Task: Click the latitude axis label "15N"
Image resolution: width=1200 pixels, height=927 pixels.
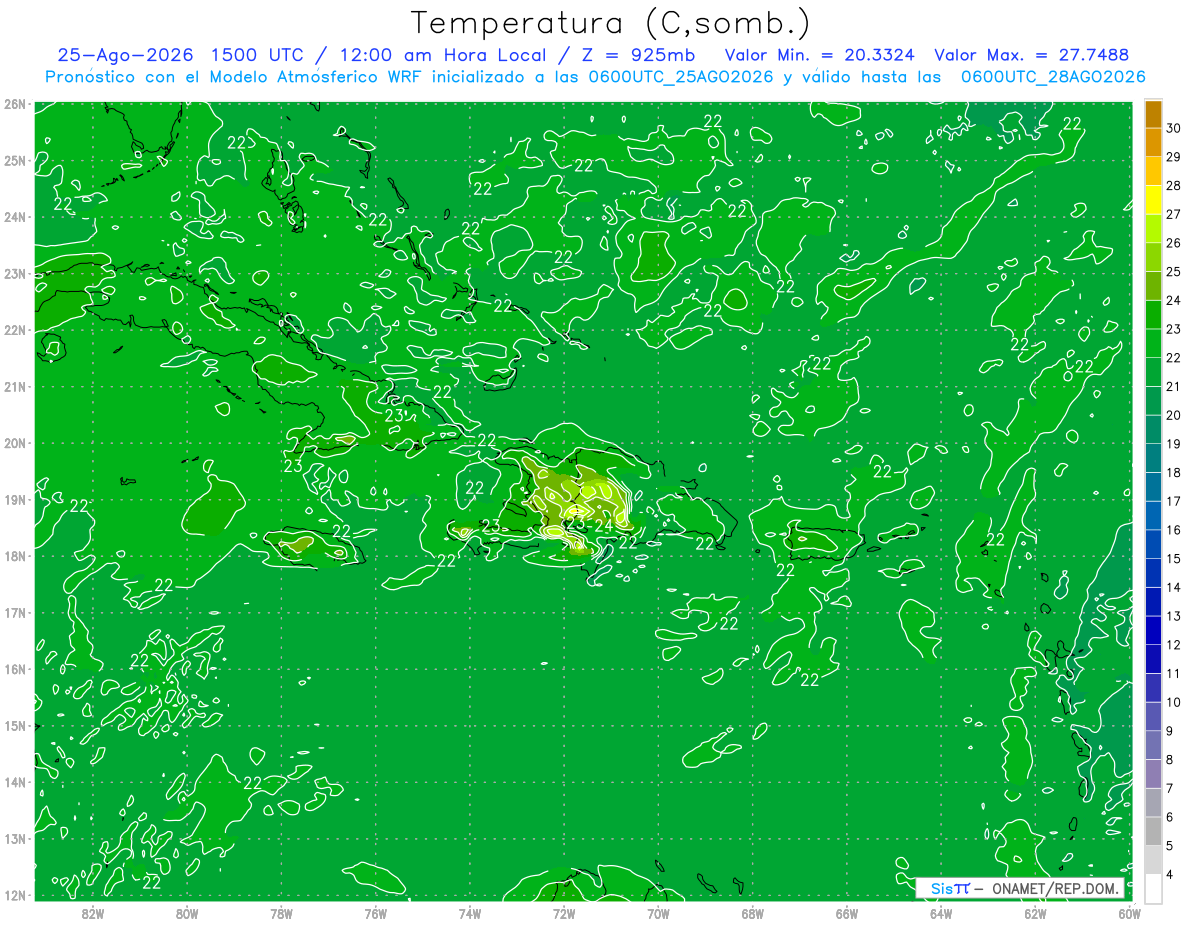Action: [x=15, y=725]
